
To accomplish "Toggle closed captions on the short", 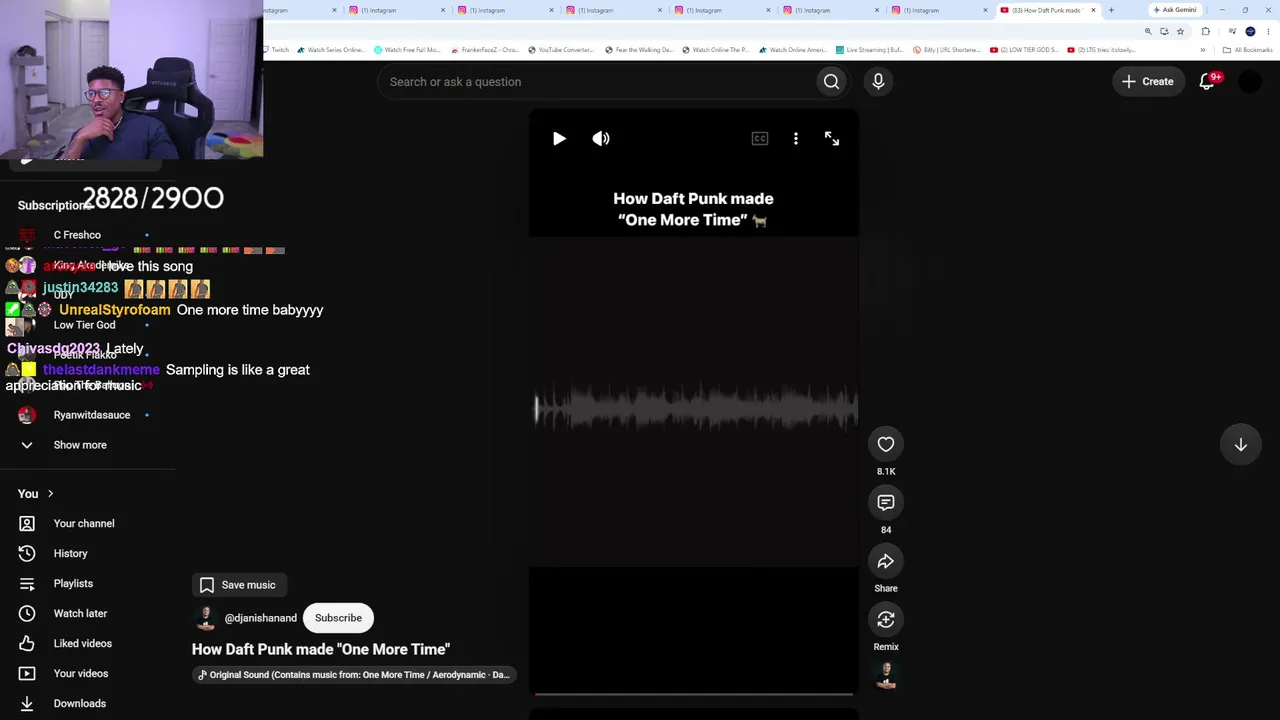I will coord(760,139).
